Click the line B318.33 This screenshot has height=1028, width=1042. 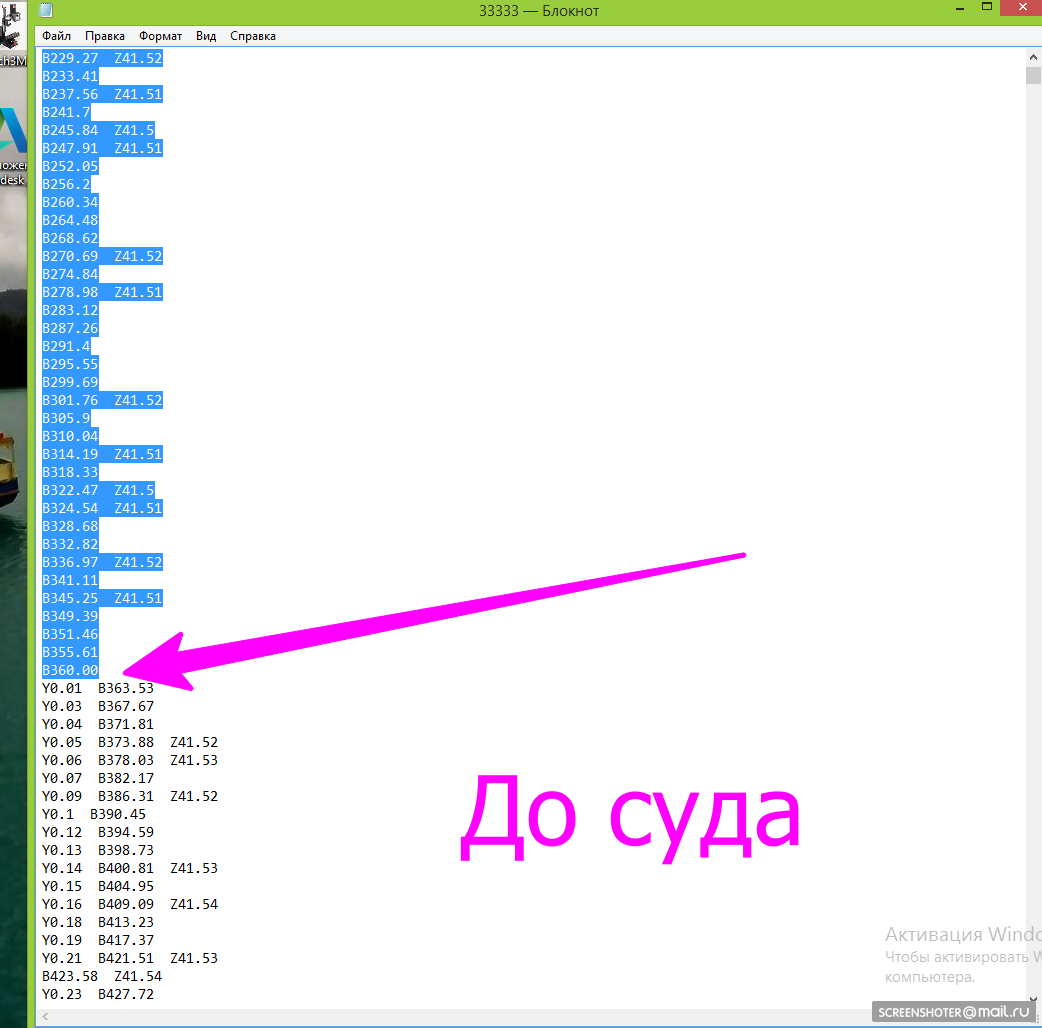pyautogui.click(x=70, y=472)
